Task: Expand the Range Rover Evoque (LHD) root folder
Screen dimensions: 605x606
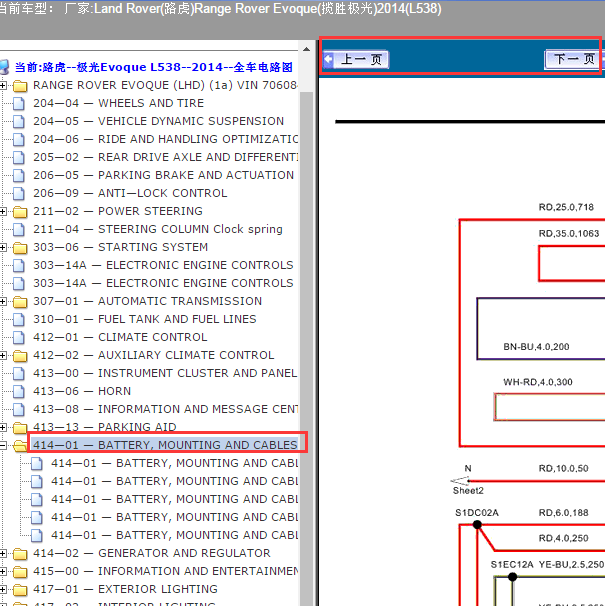Action: 4,85
